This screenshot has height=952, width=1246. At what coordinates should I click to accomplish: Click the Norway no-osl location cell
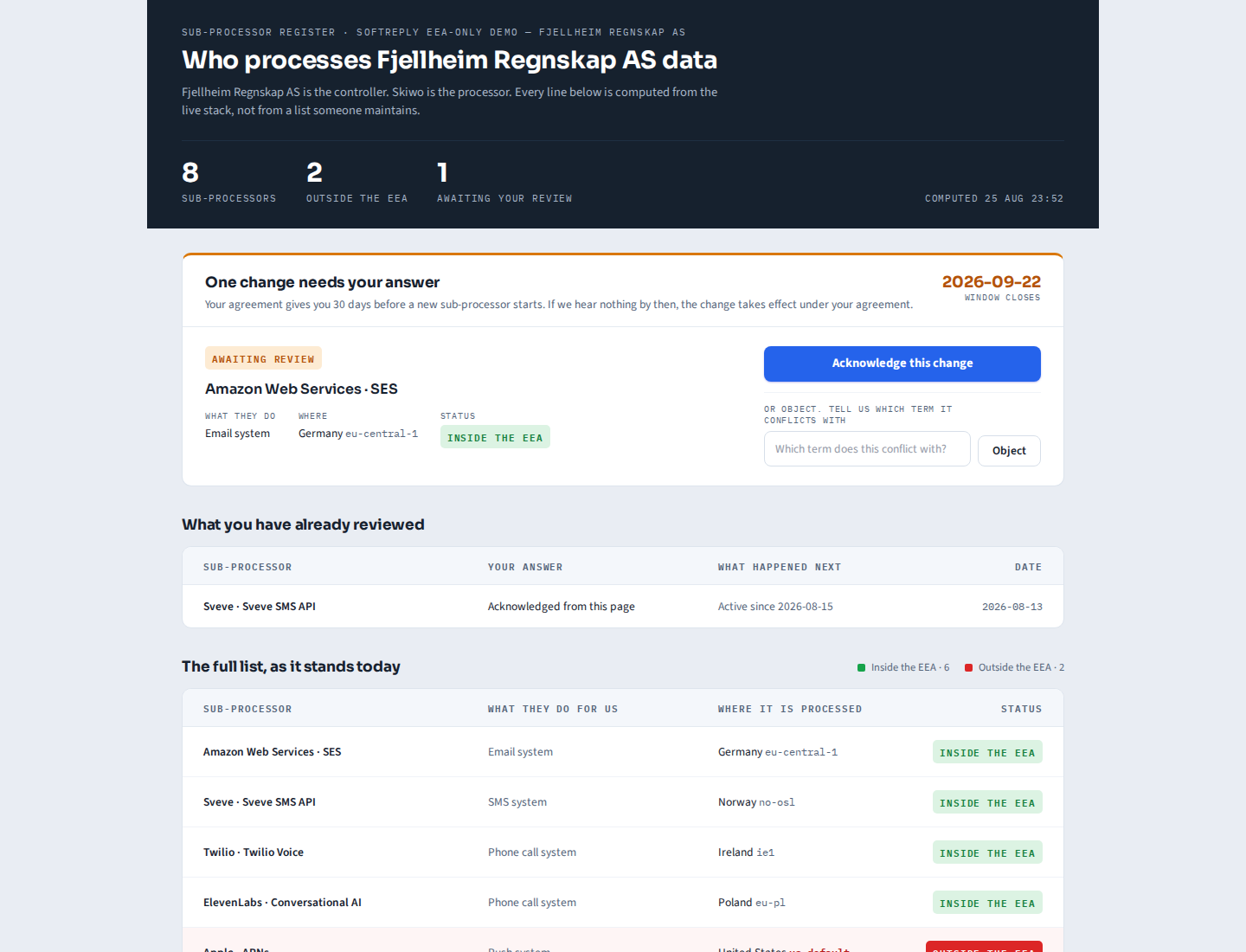tap(756, 802)
